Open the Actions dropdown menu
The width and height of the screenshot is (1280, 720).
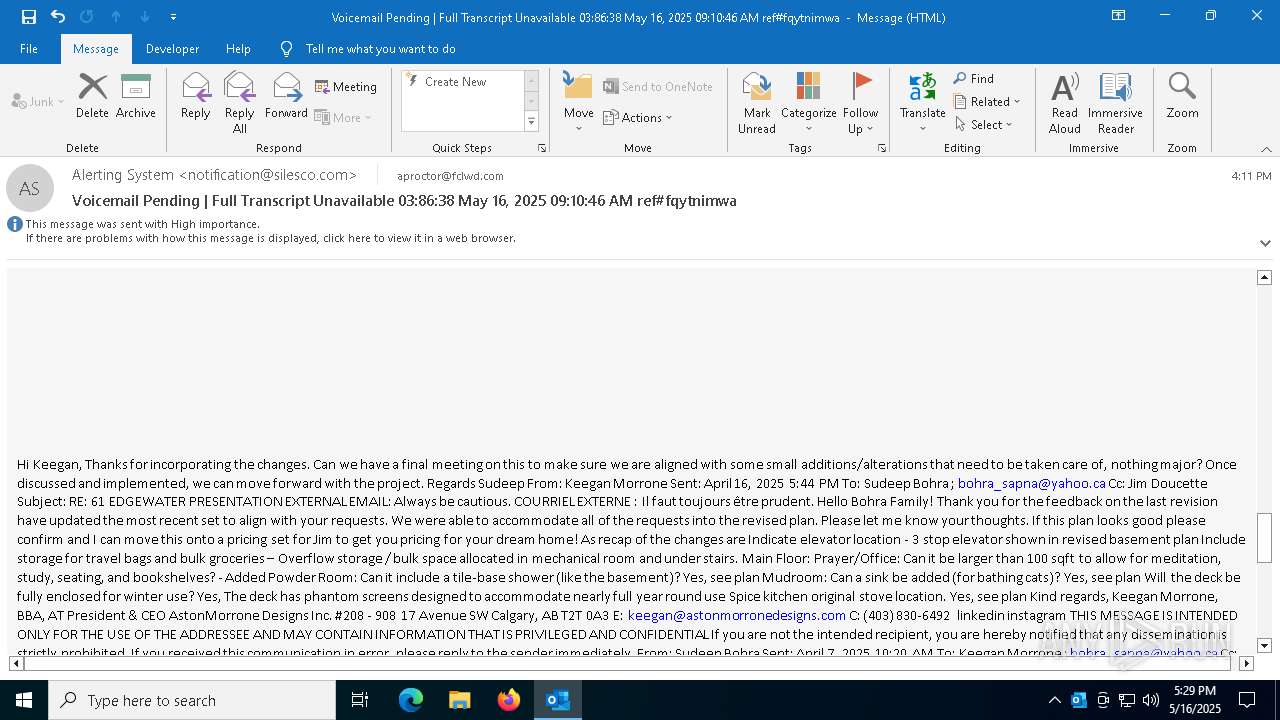click(638, 117)
